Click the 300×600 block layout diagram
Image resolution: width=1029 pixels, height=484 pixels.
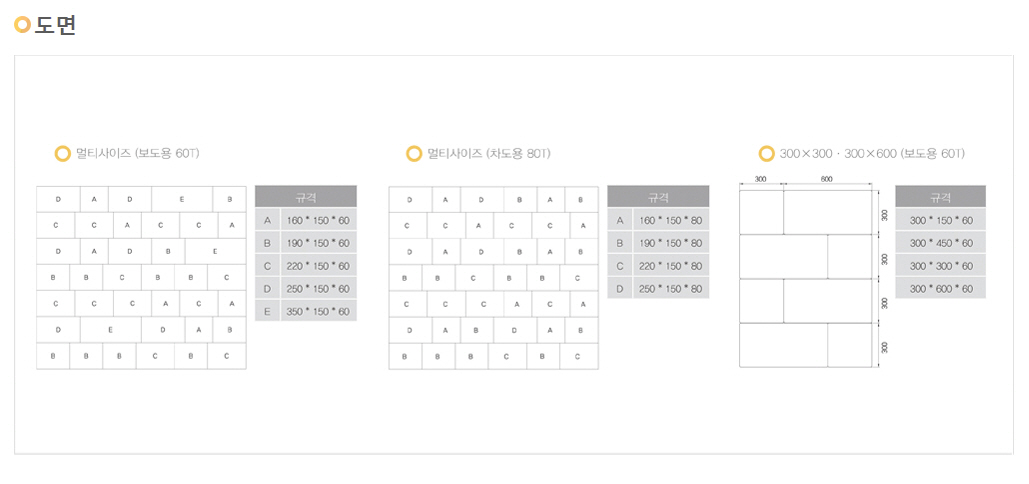click(x=806, y=278)
